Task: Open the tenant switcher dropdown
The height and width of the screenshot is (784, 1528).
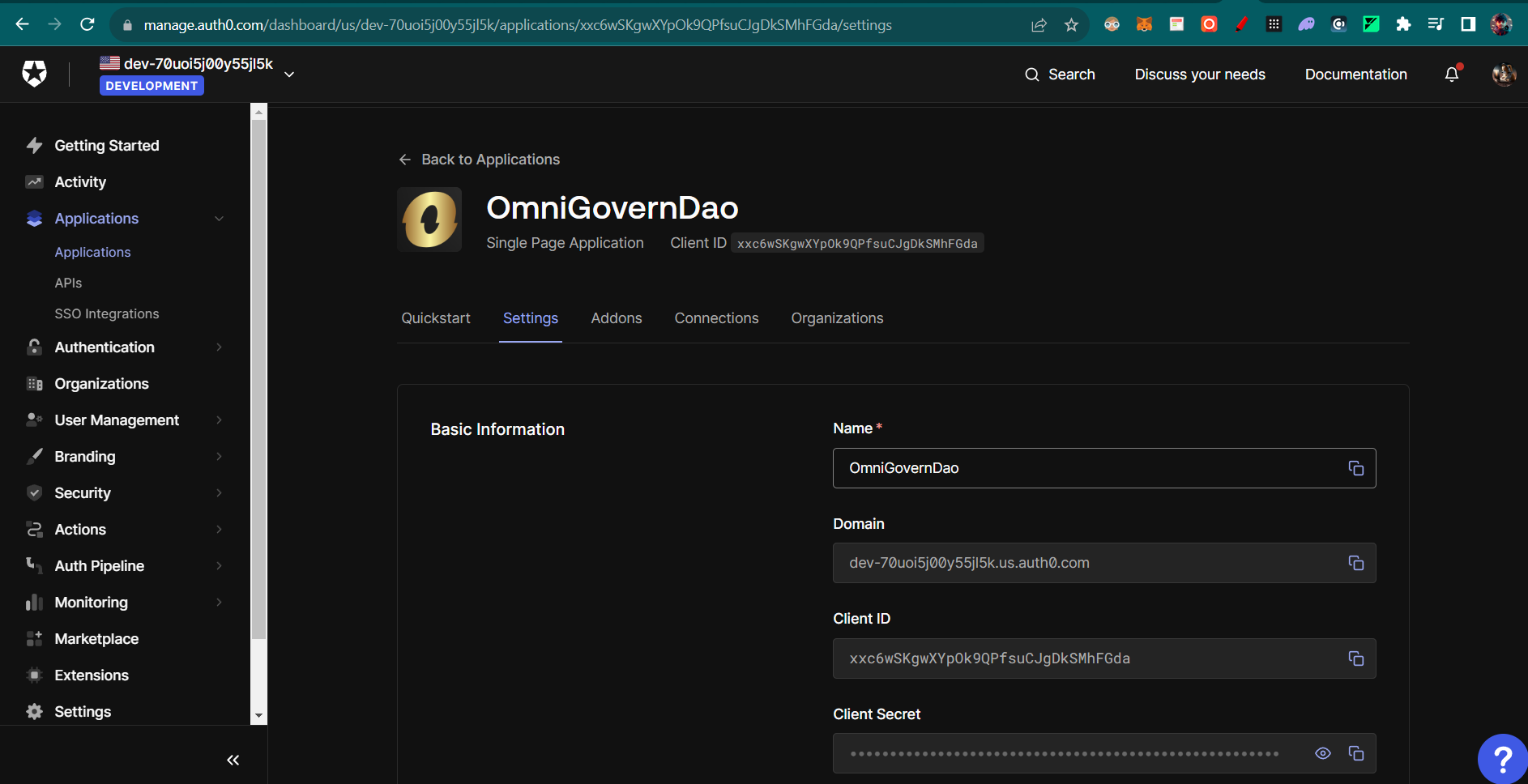Action: click(289, 74)
